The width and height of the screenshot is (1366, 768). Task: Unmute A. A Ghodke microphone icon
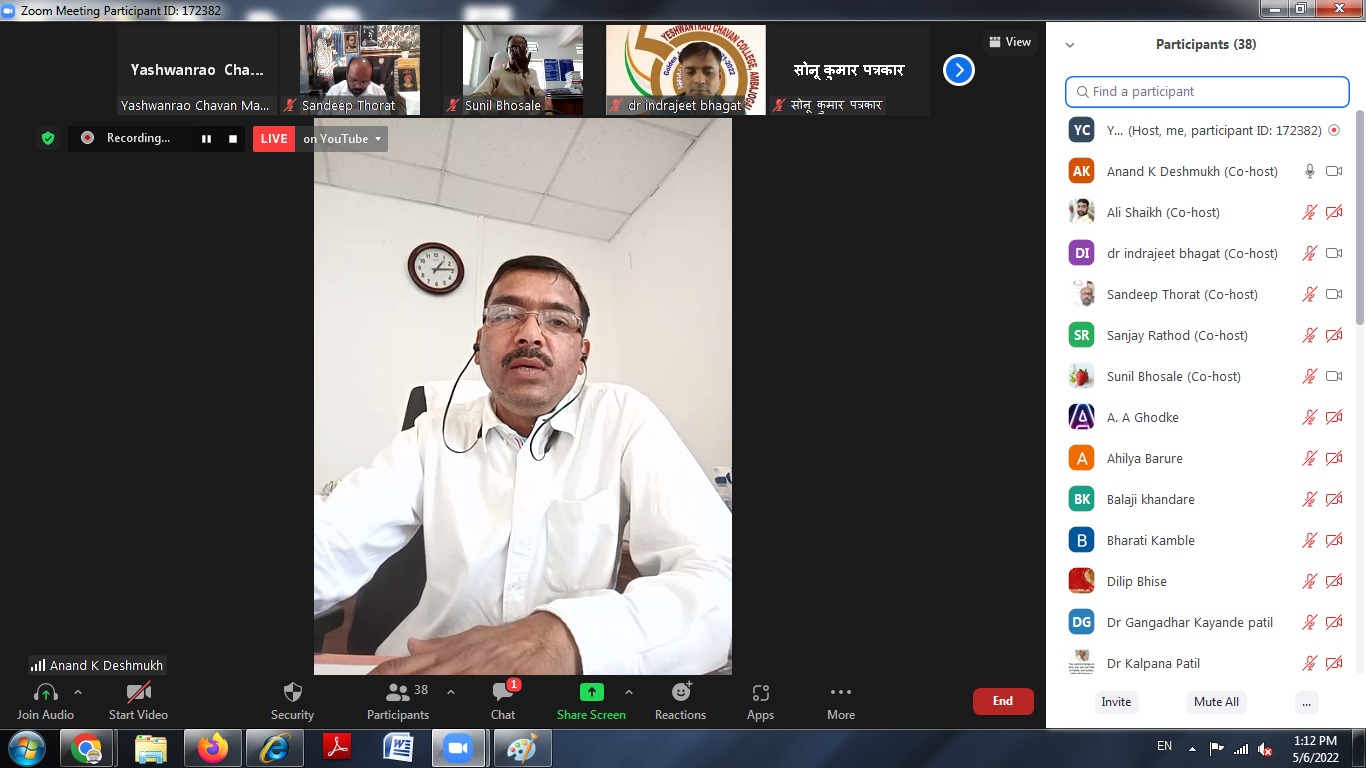(1310, 417)
